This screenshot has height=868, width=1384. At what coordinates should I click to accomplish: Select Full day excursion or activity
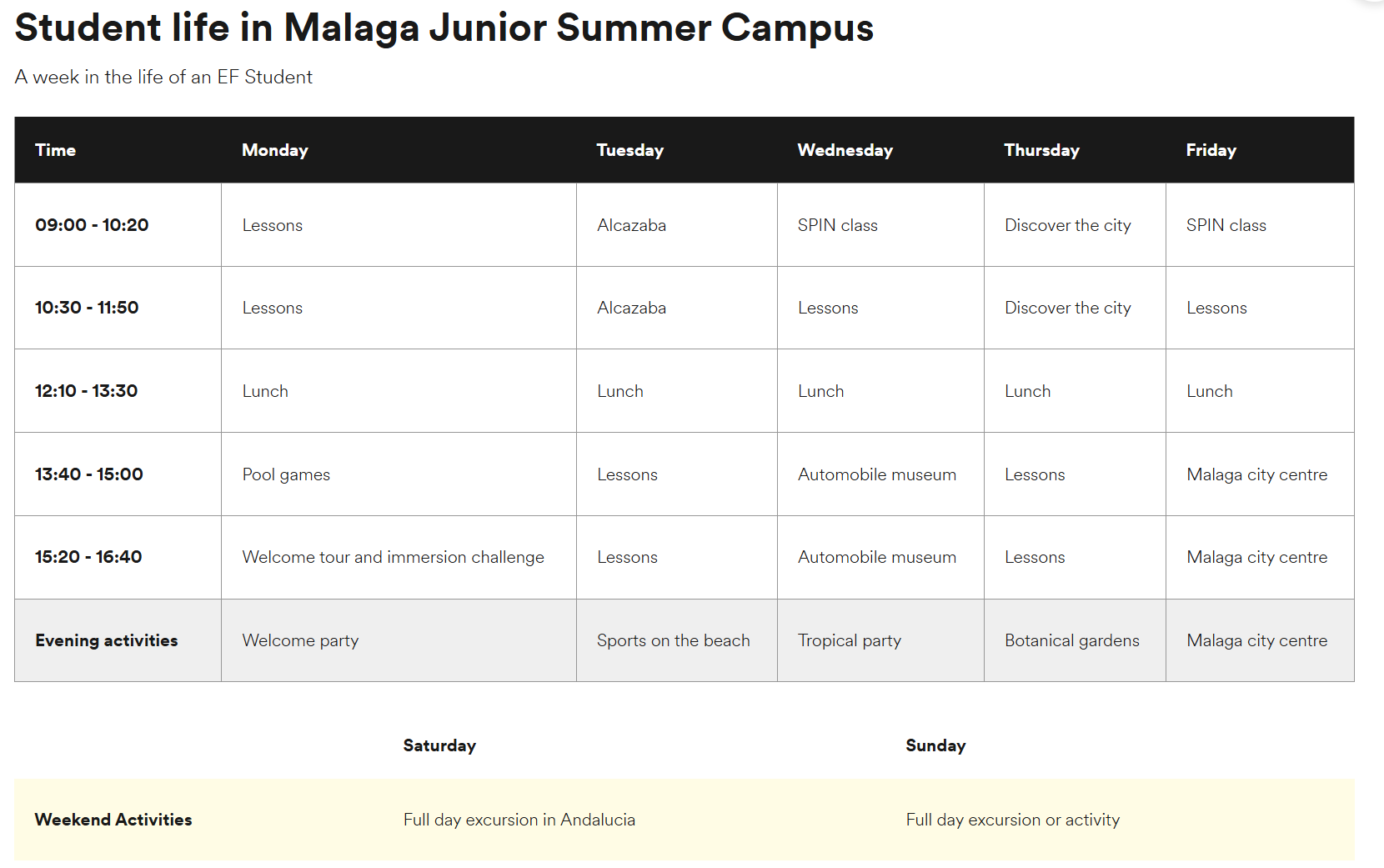point(1012,820)
